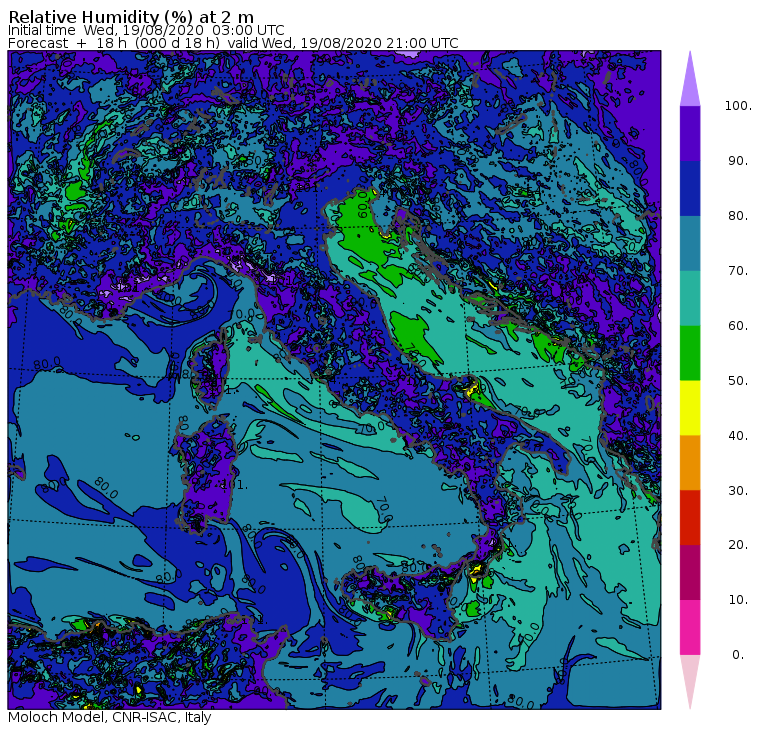Click the 70. label on the color scale
Screen dimensions: 760x731
(738, 270)
